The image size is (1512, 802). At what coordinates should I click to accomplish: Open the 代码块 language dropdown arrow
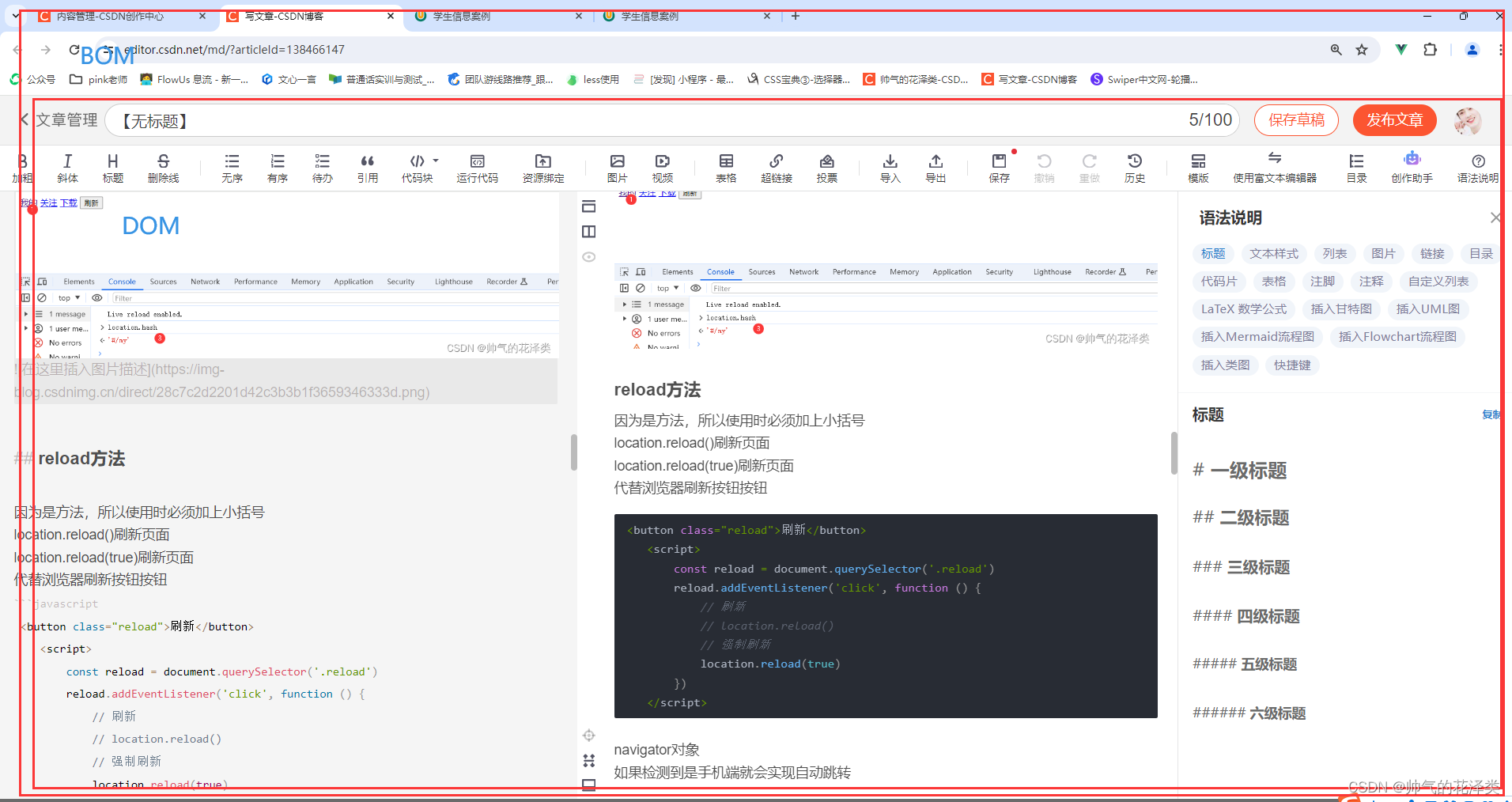[436, 161]
